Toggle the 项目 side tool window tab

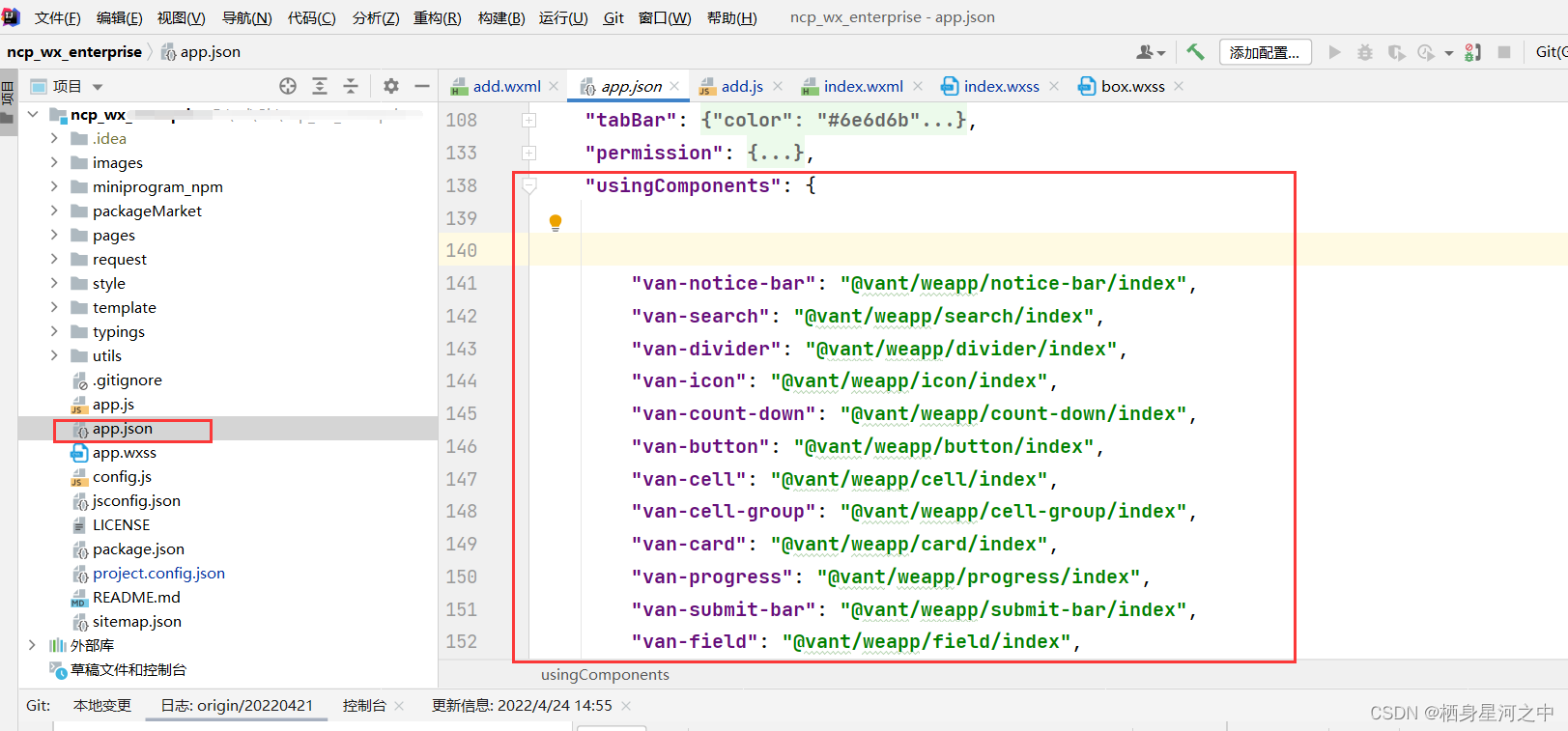[8, 103]
